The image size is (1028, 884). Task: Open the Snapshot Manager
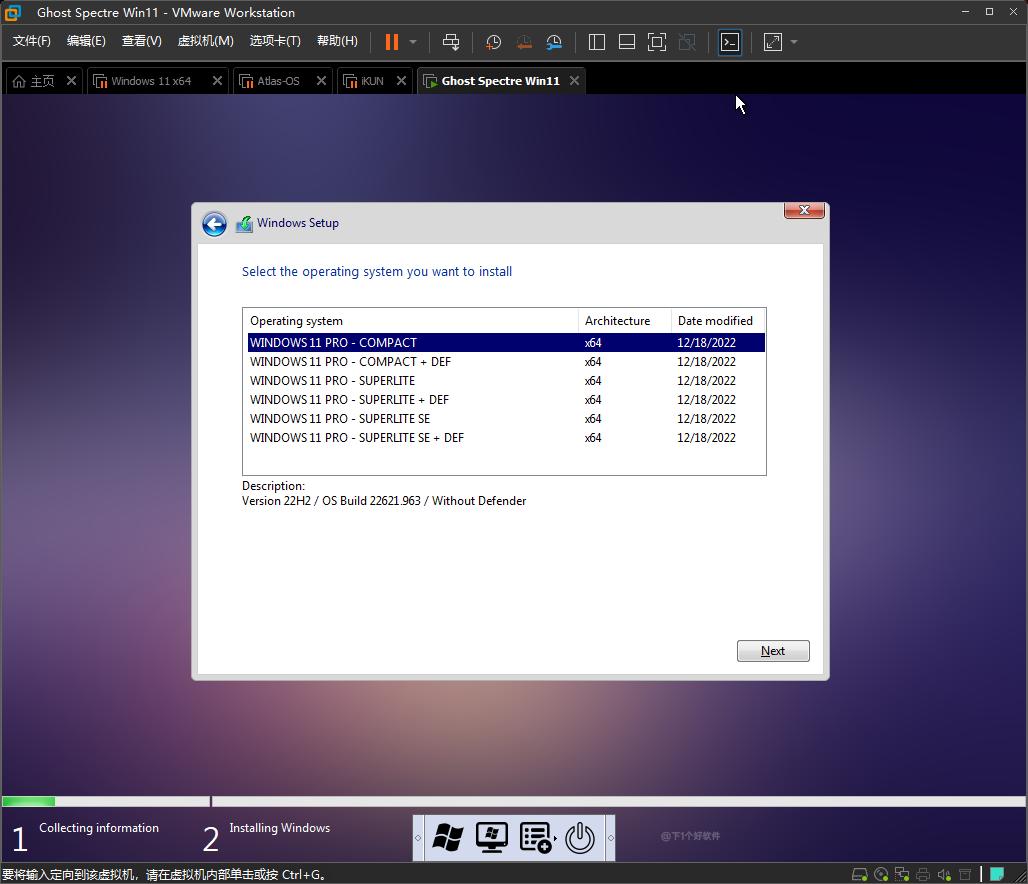pos(554,42)
